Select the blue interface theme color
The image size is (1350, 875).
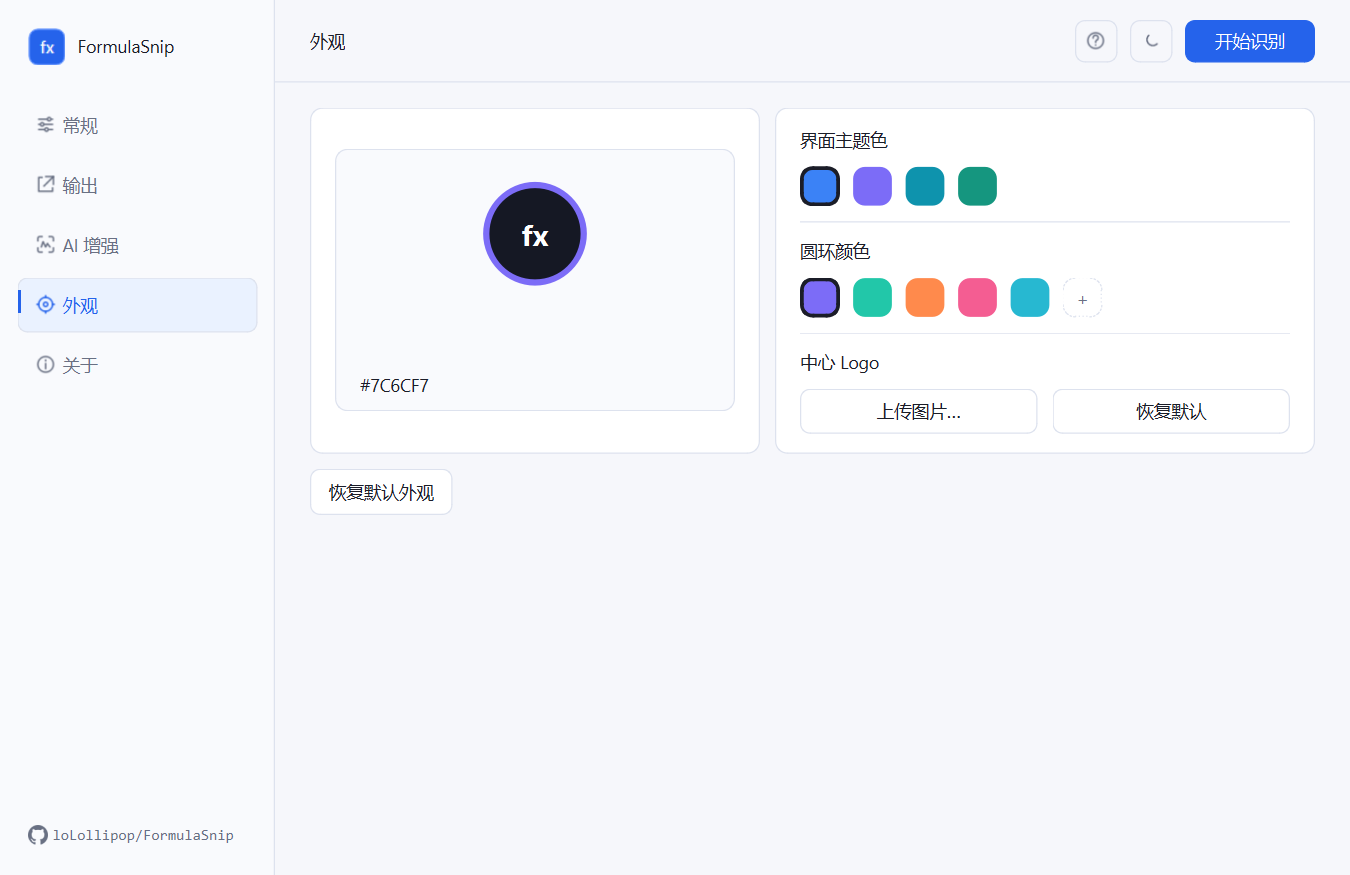coord(820,186)
